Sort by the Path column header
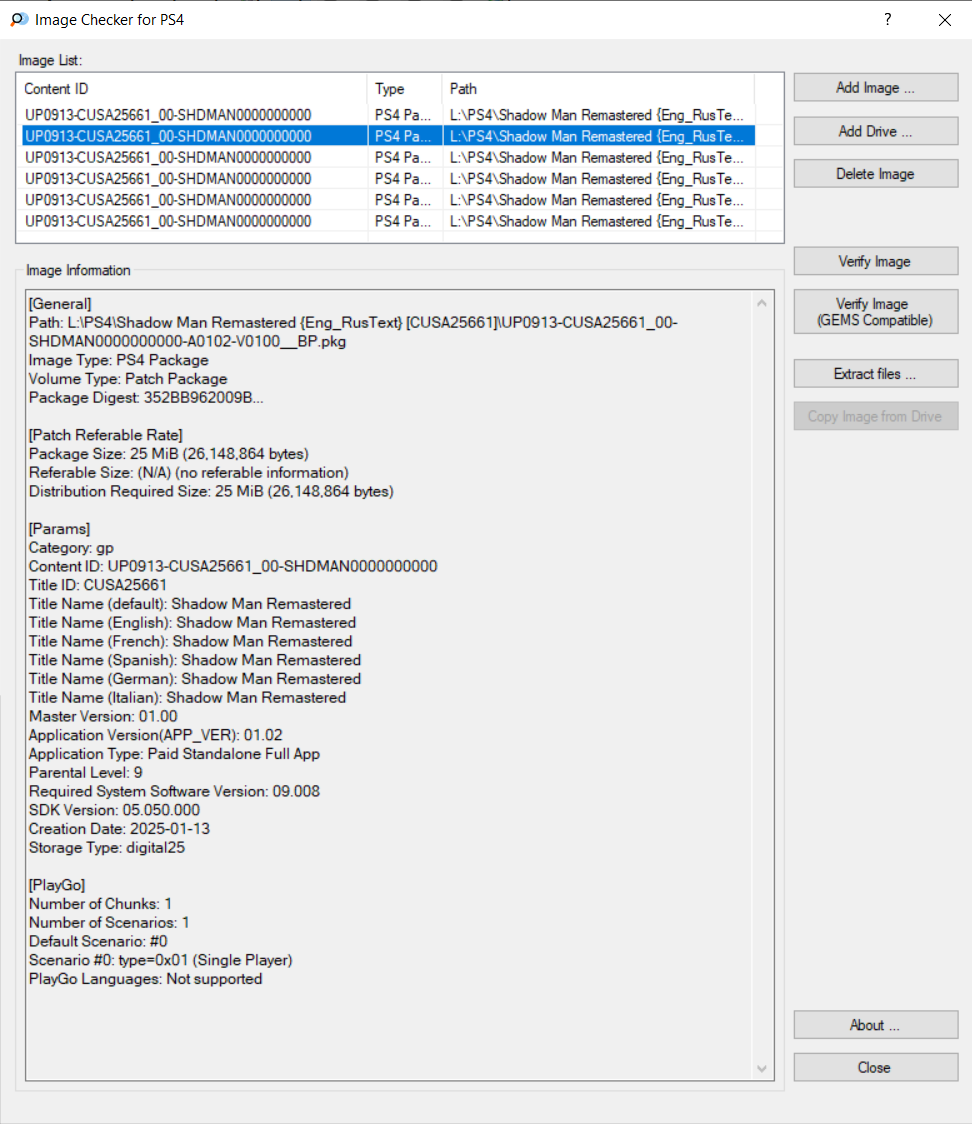This screenshot has height=1124, width=972. click(598, 89)
